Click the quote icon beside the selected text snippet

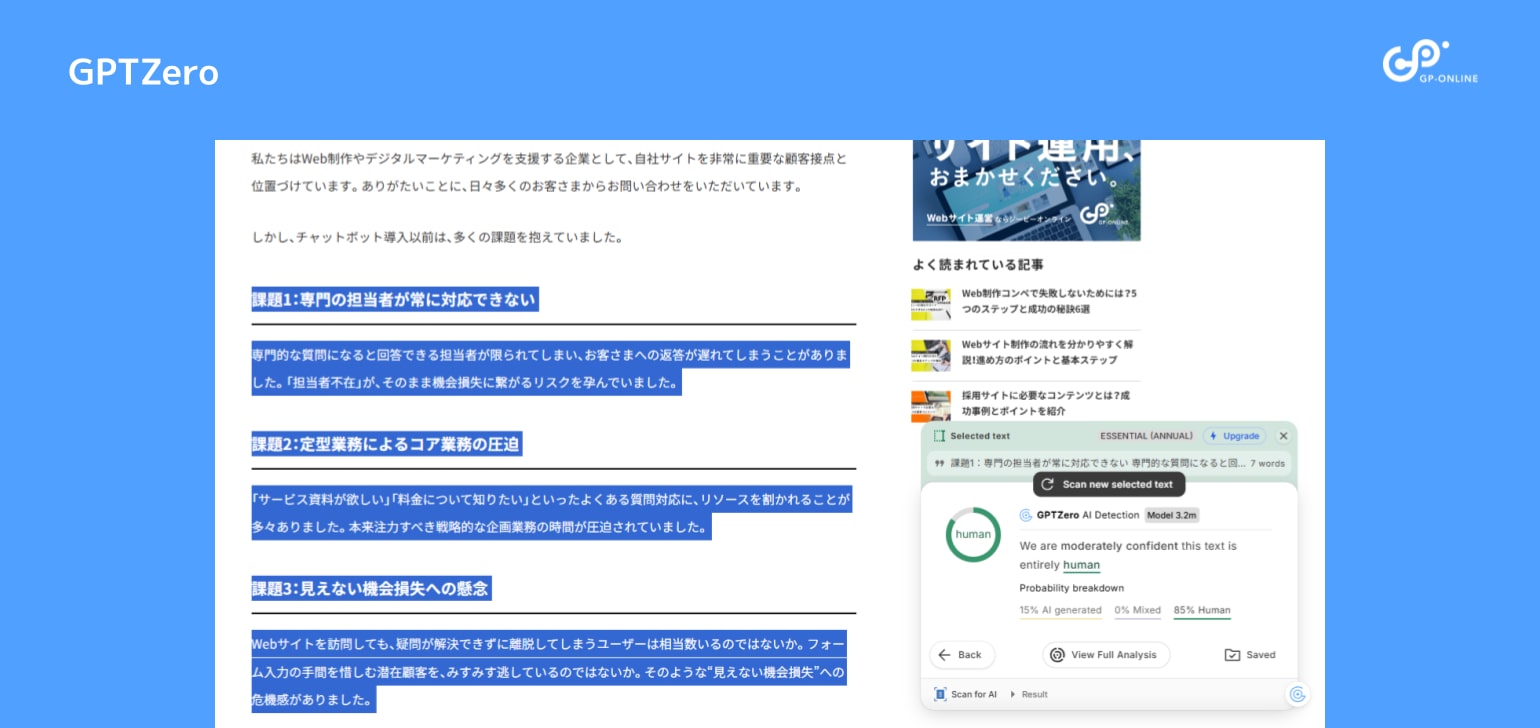[x=939, y=463]
